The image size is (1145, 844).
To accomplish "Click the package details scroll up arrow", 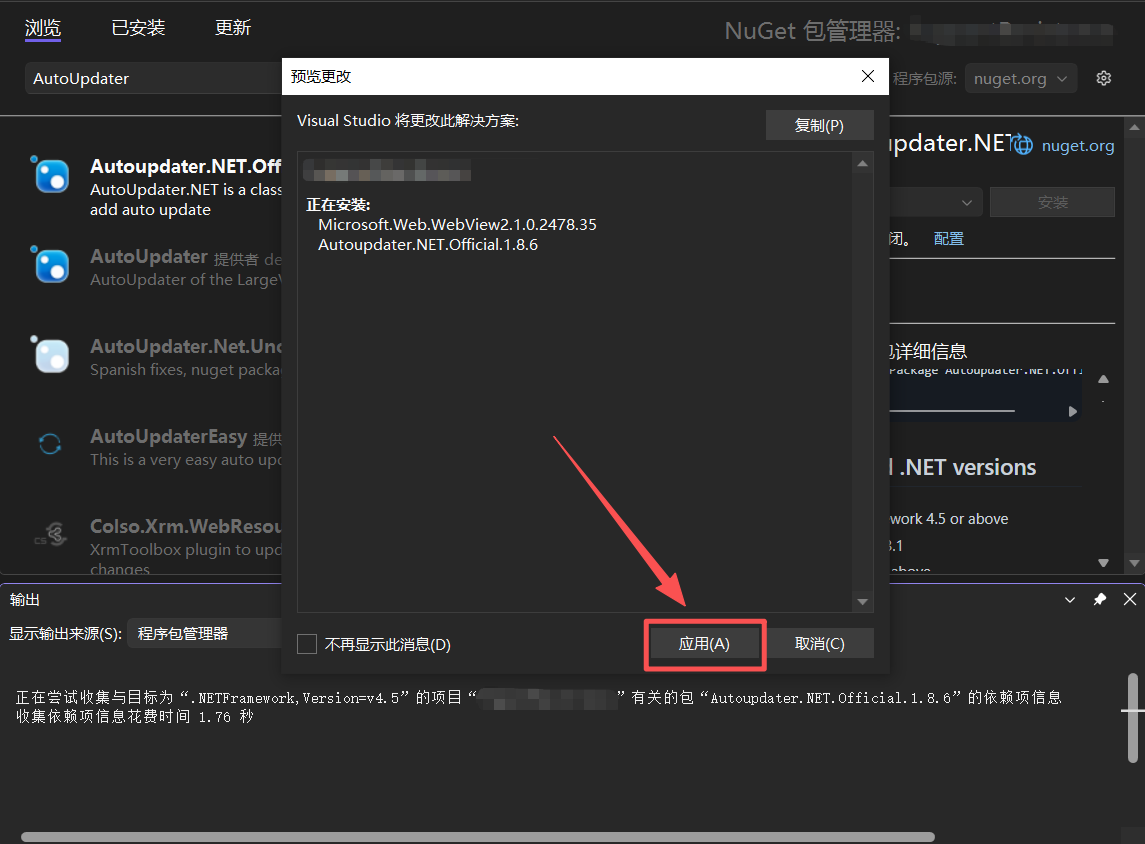I will 1103,379.
